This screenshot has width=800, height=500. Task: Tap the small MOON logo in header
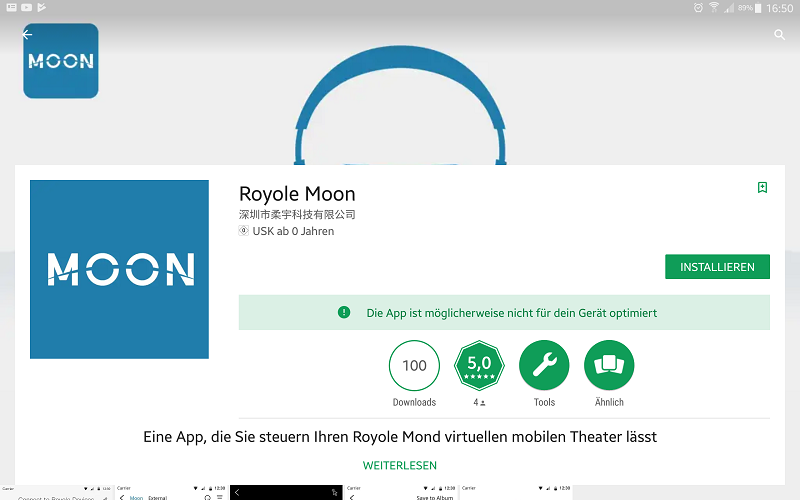pyautogui.click(x=61, y=61)
